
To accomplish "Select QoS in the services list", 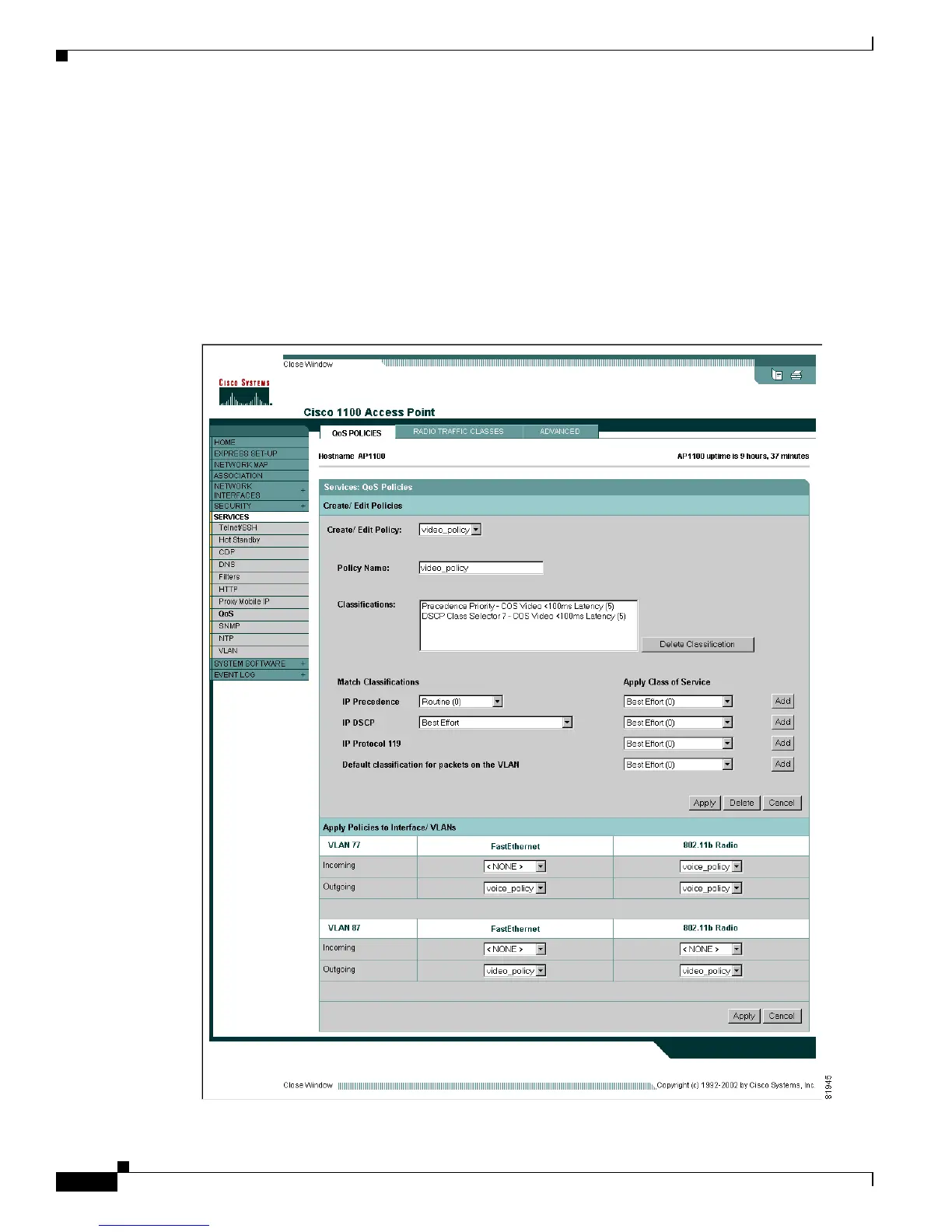I will [260, 614].
